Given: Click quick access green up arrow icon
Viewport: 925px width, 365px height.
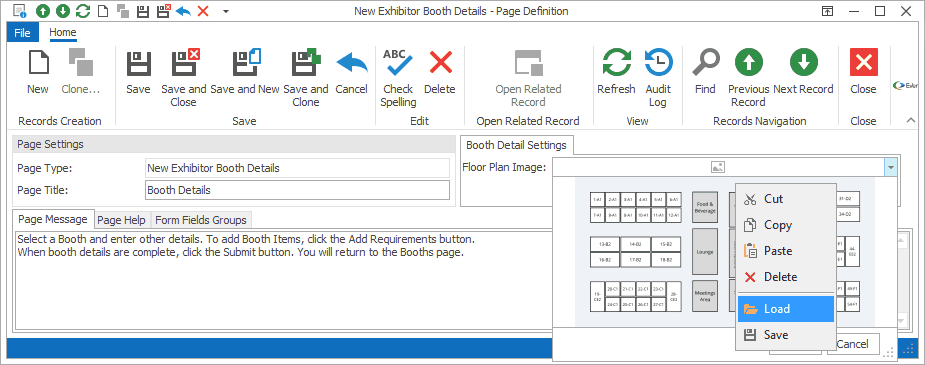Looking at the screenshot, I should click(43, 11).
